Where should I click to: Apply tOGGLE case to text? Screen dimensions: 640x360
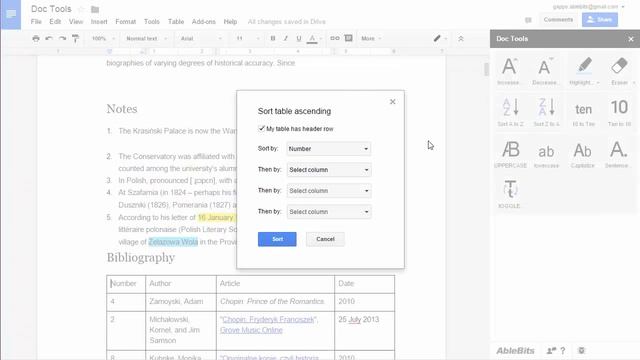[510, 193]
